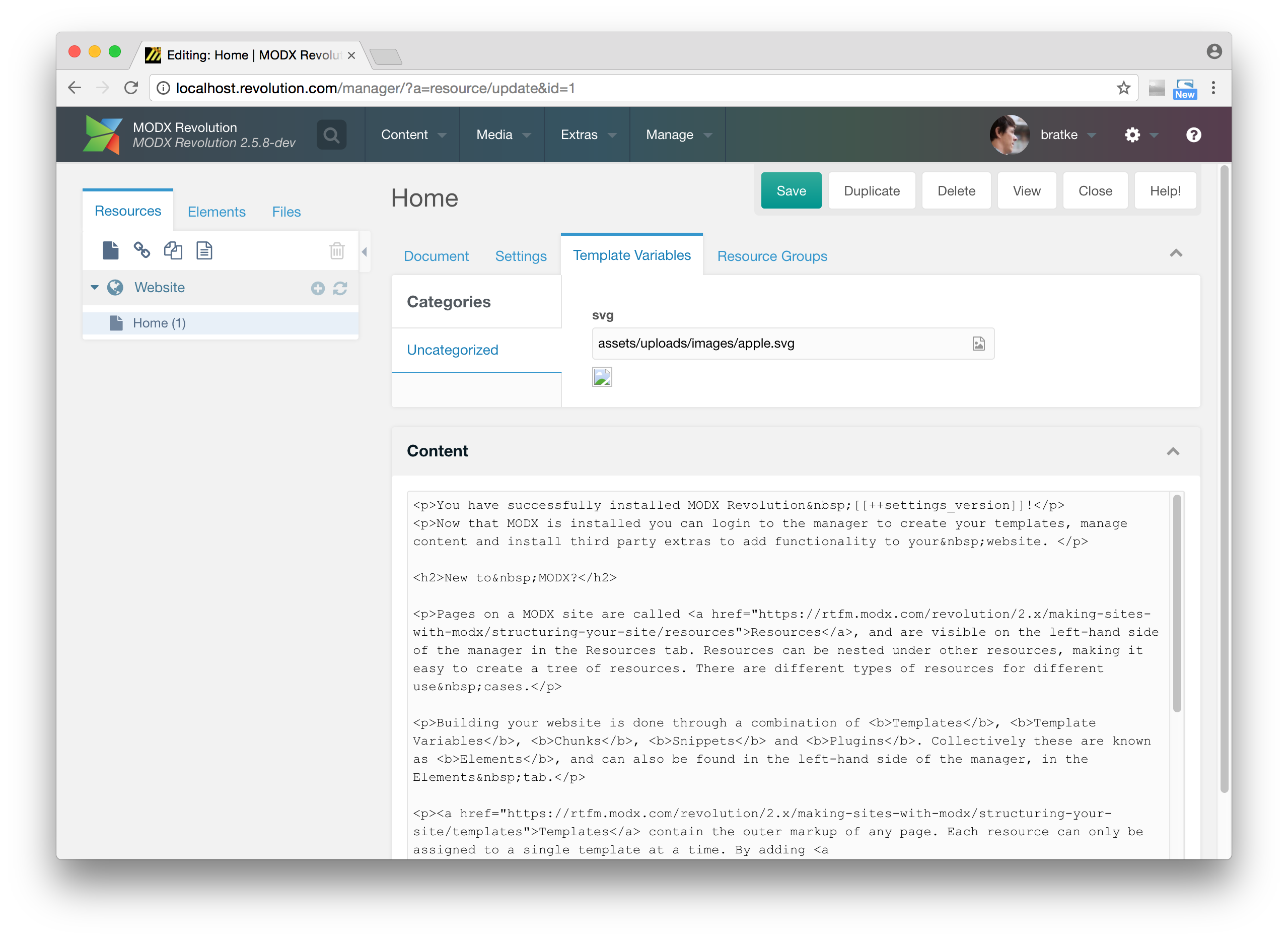
Task: Open the Settings tab
Action: click(x=520, y=256)
